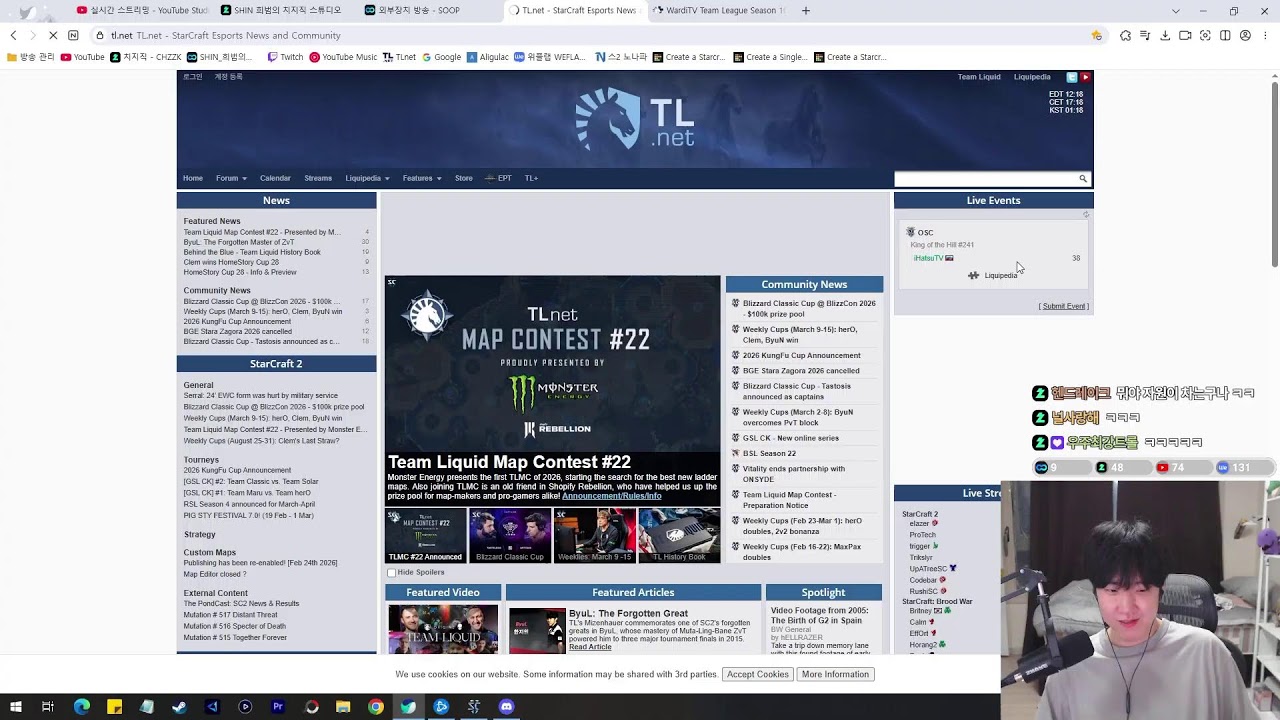Open the TL+ nav item
Image resolution: width=1280 pixels, height=720 pixels.
pos(531,178)
